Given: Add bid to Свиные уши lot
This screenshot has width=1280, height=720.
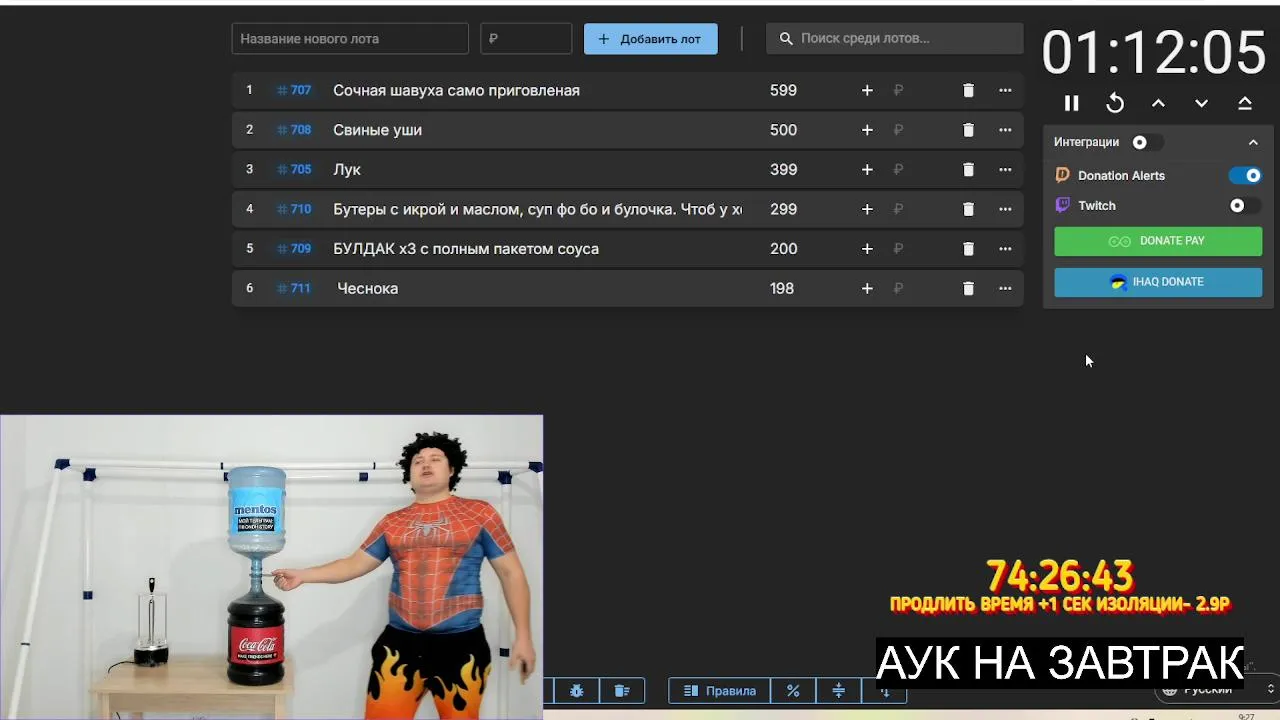Looking at the screenshot, I should [x=867, y=130].
